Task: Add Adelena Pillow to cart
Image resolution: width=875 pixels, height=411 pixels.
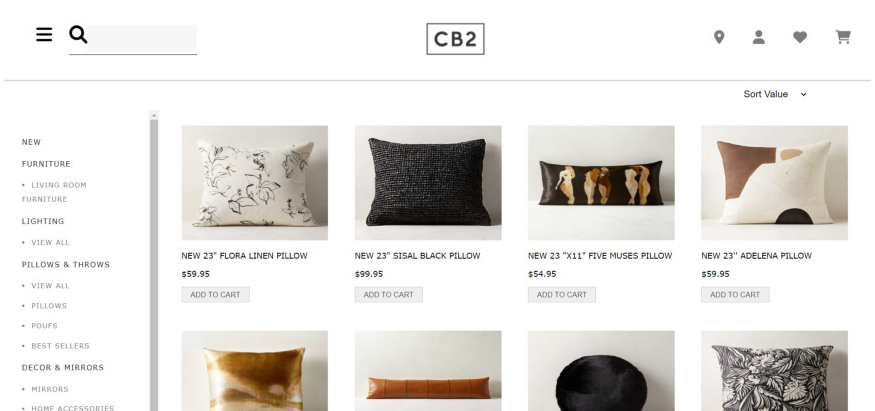Action: coord(735,294)
